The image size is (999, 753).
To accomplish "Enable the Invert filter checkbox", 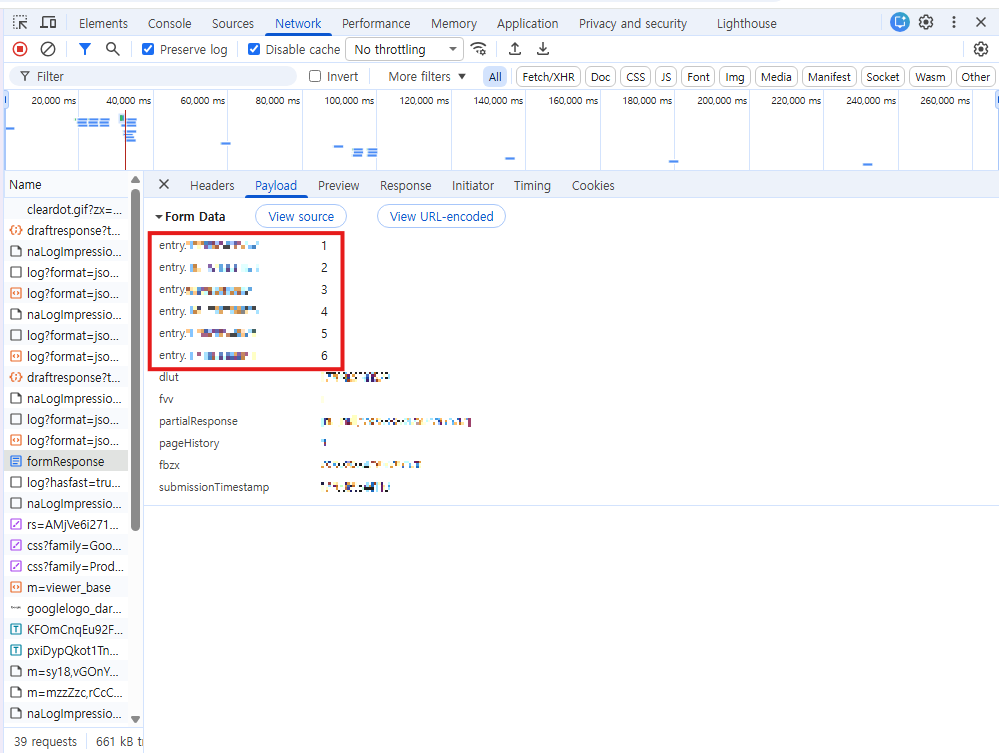I will (315, 77).
